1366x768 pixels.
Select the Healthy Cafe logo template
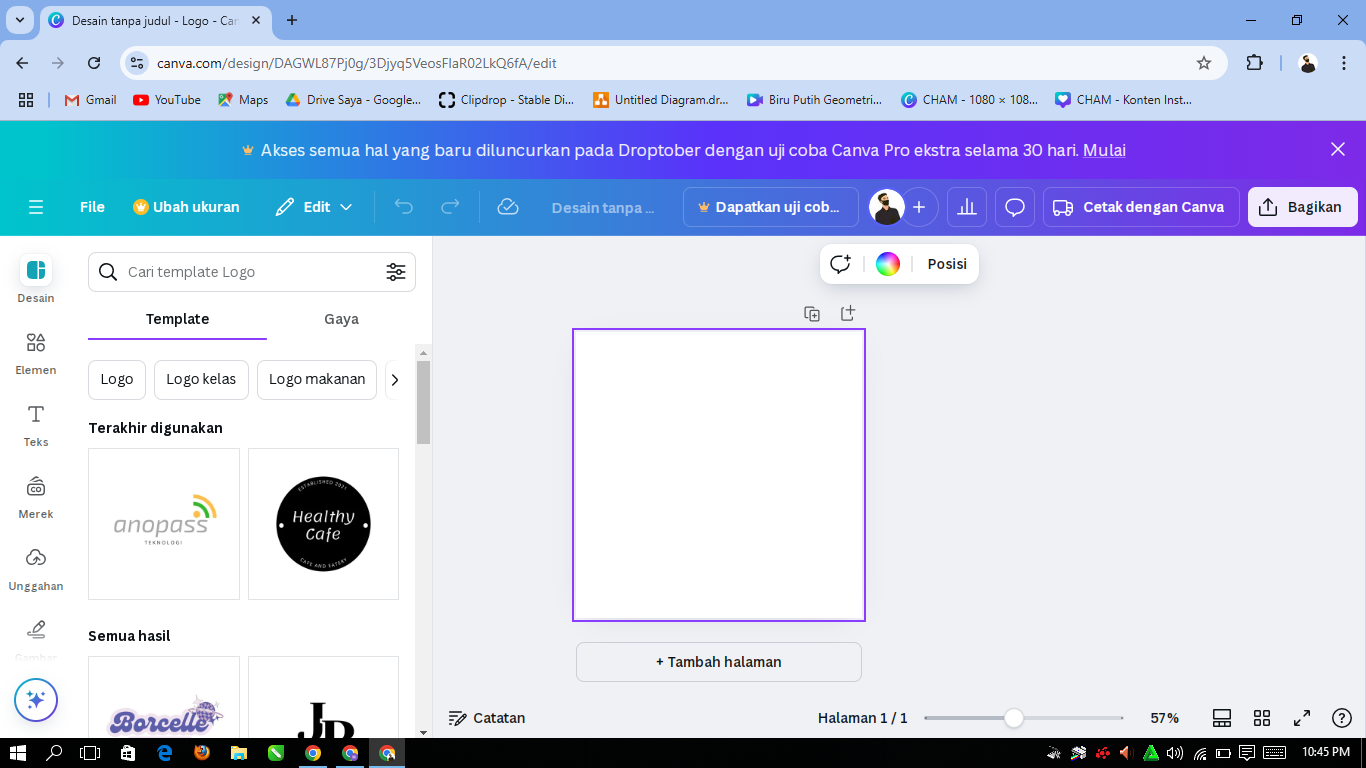tap(323, 524)
